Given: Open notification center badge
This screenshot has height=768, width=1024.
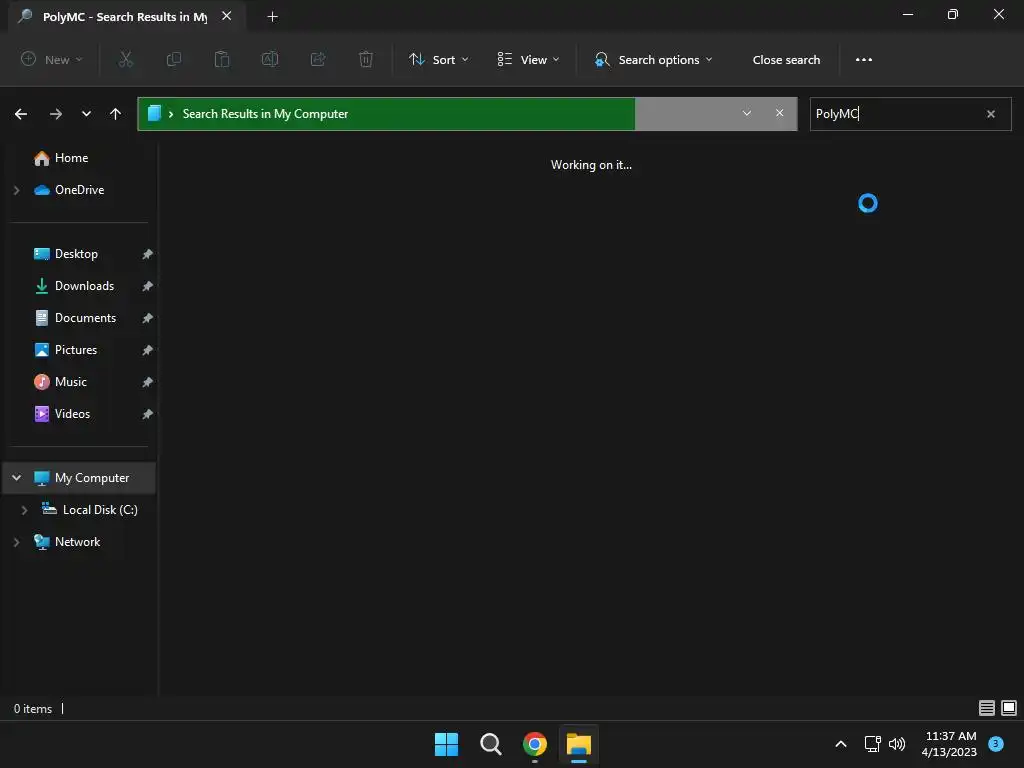Looking at the screenshot, I should 996,743.
